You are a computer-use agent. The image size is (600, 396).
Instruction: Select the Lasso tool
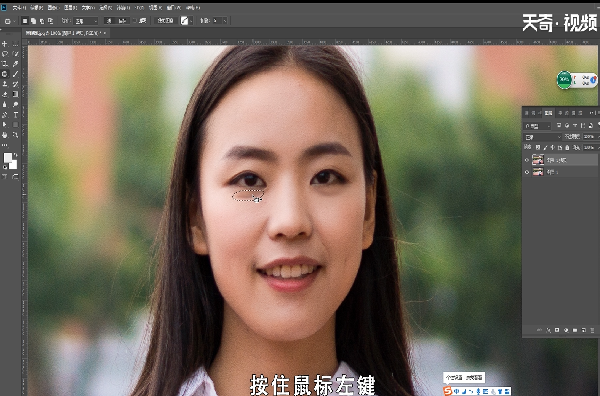pyautogui.click(x=5, y=54)
